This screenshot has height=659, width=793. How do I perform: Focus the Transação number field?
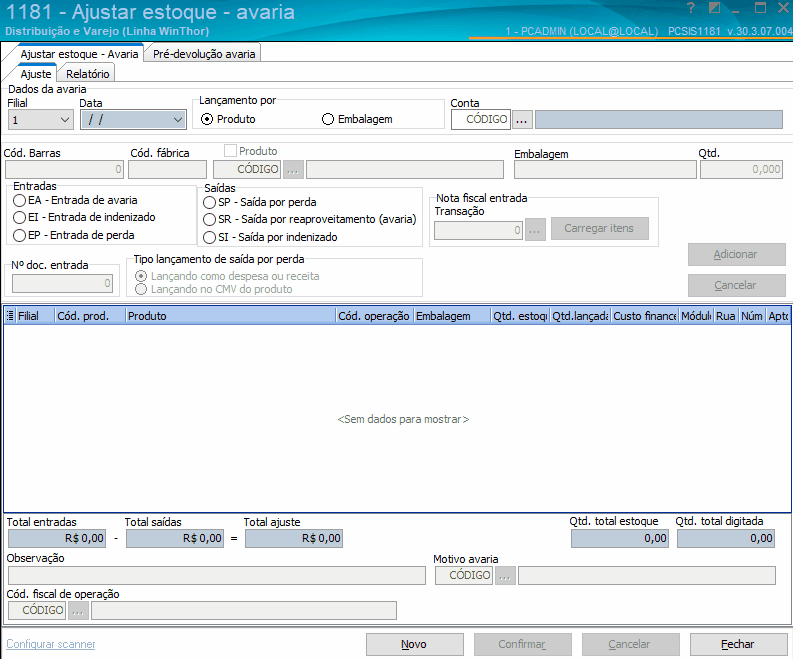click(x=478, y=230)
